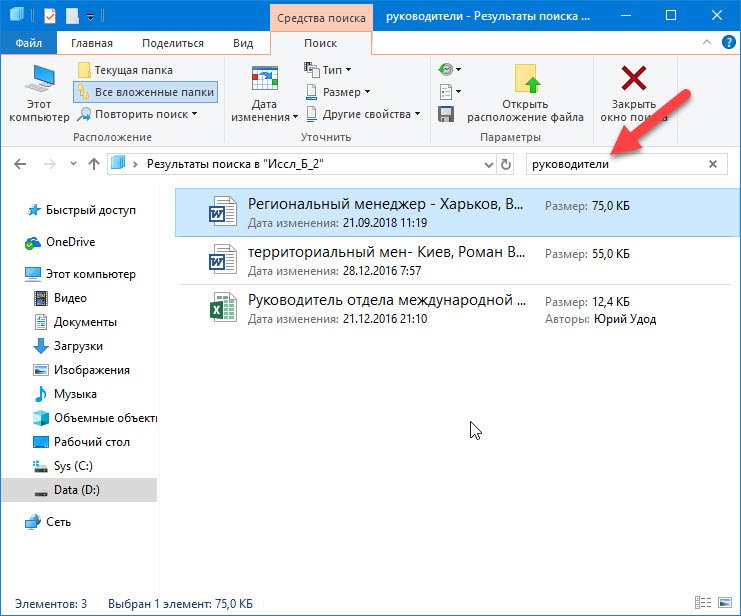Click the Open file location icon
Viewport: 741px width, 616px height.
tap(525, 81)
